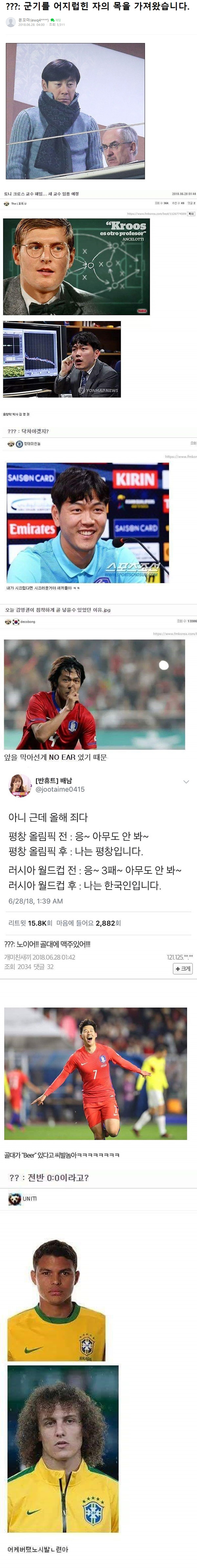
Task: Click the animal avatar beside UNITI
Action: (14, 1199)
